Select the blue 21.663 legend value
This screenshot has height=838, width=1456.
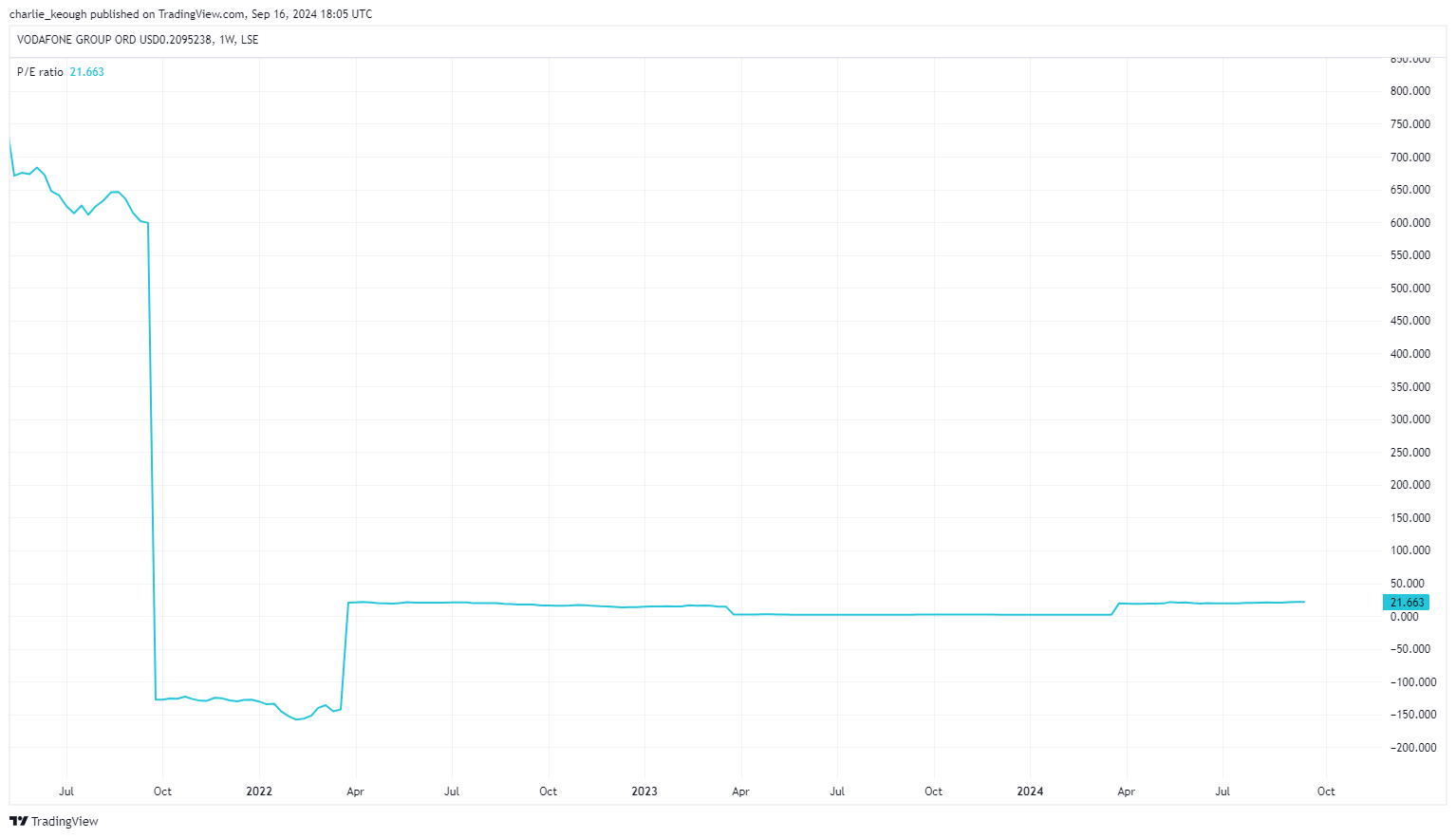(86, 72)
